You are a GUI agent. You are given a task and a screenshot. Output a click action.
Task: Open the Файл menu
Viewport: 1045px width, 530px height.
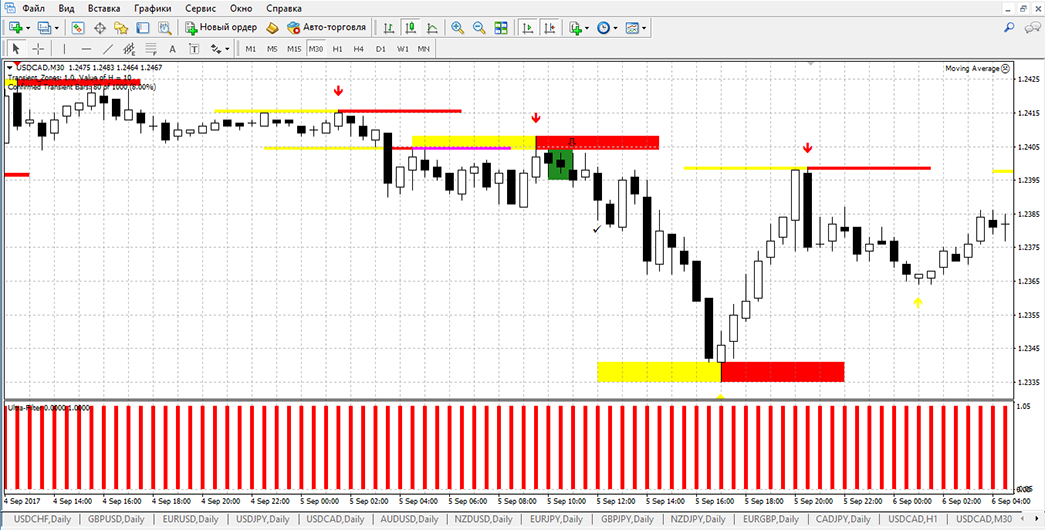coord(33,9)
